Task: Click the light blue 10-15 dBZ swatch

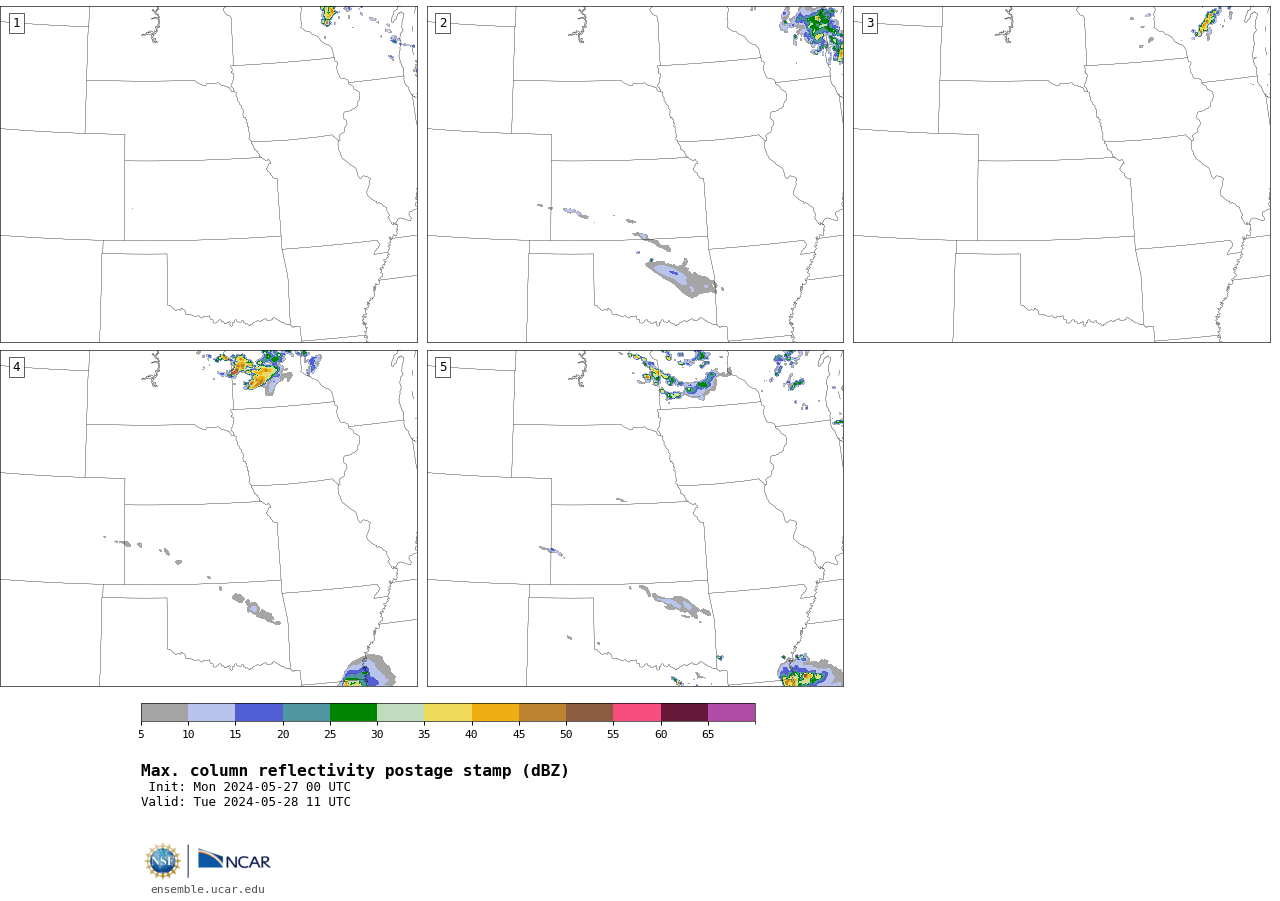Action: coord(212,713)
